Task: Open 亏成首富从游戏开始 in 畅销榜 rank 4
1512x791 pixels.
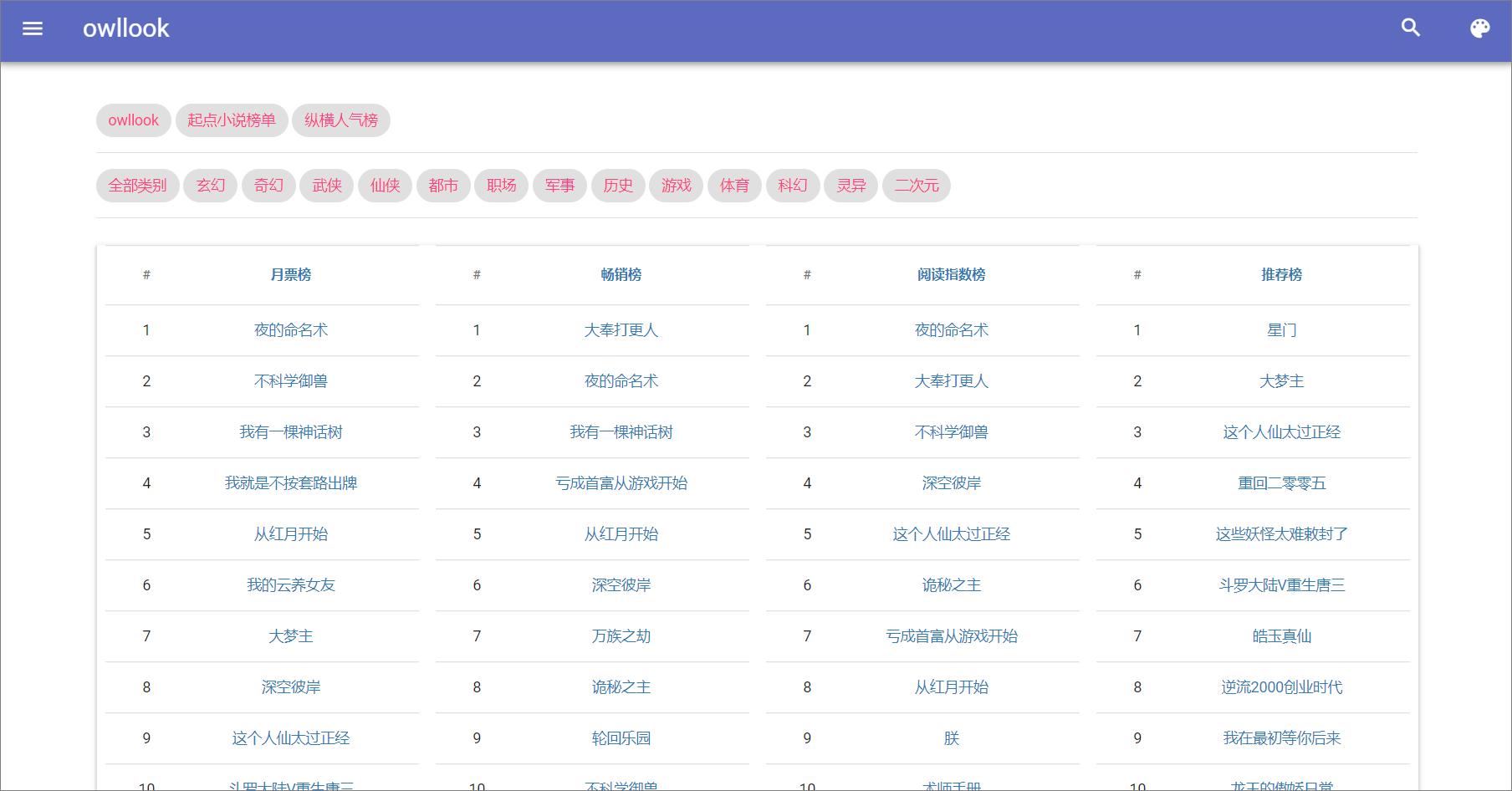Action: pos(621,483)
